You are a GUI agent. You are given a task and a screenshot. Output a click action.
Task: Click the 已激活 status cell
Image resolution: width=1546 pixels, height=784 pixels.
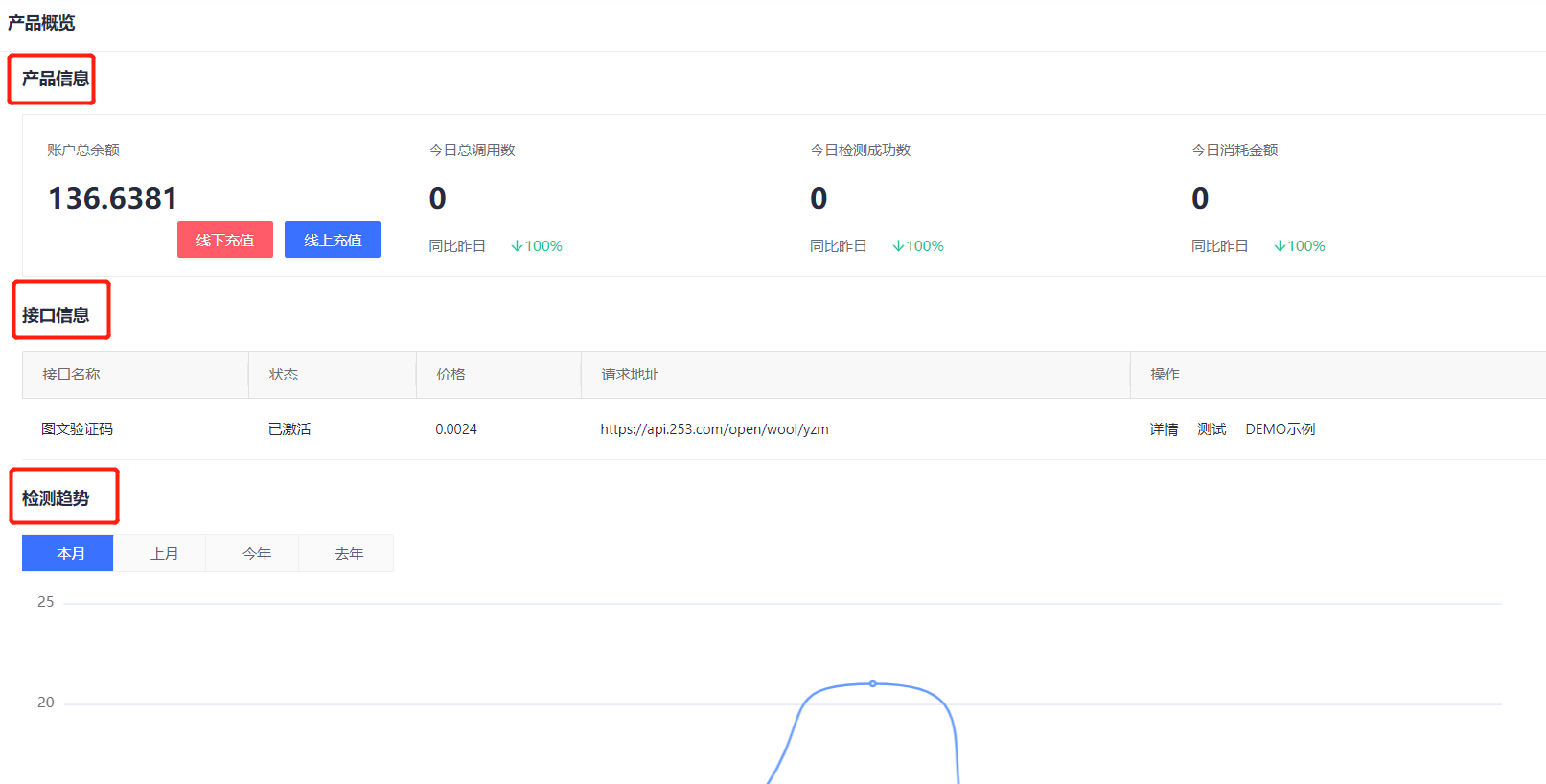tap(289, 429)
